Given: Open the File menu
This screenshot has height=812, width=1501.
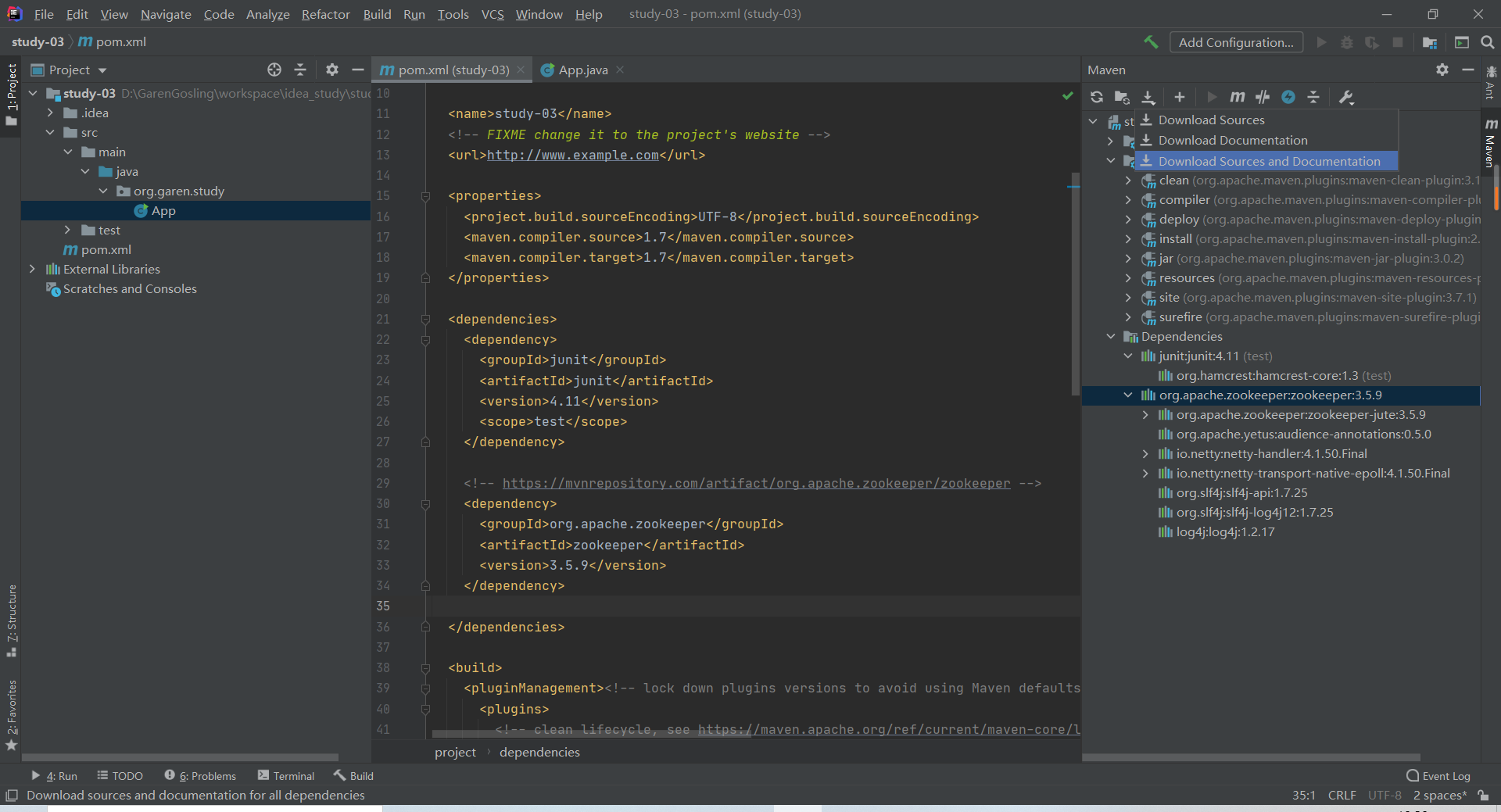Looking at the screenshot, I should click(x=44, y=14).
